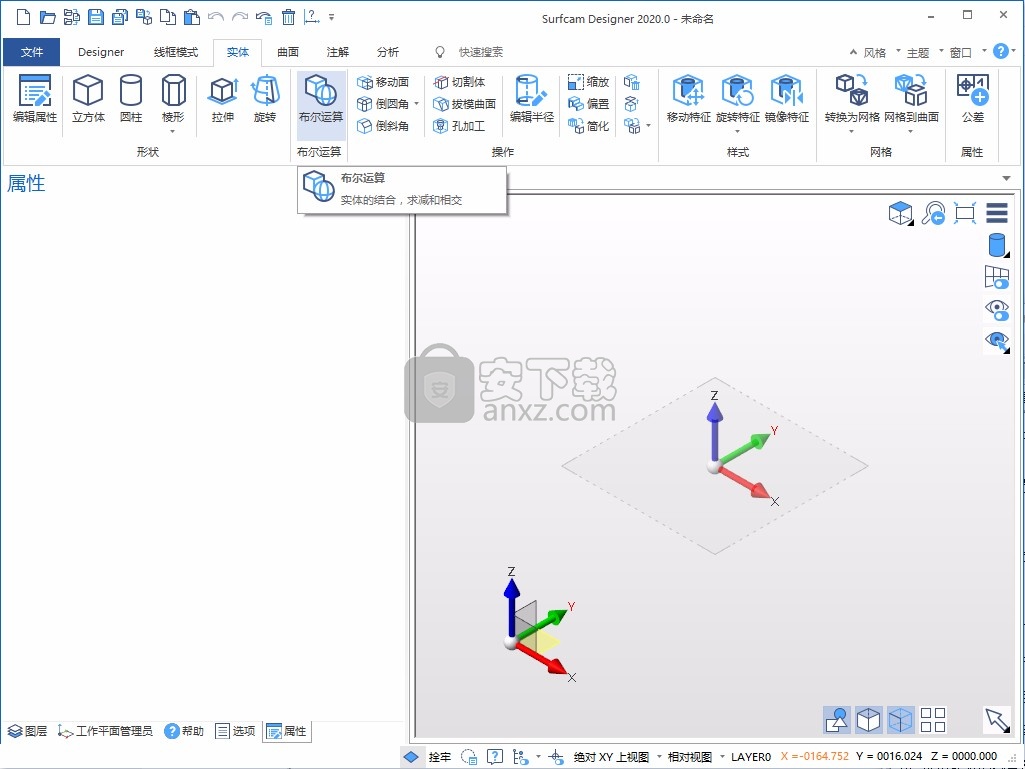
Task: Click the 布尔运算 boolean operation button
Action: [x=321, y=105]
